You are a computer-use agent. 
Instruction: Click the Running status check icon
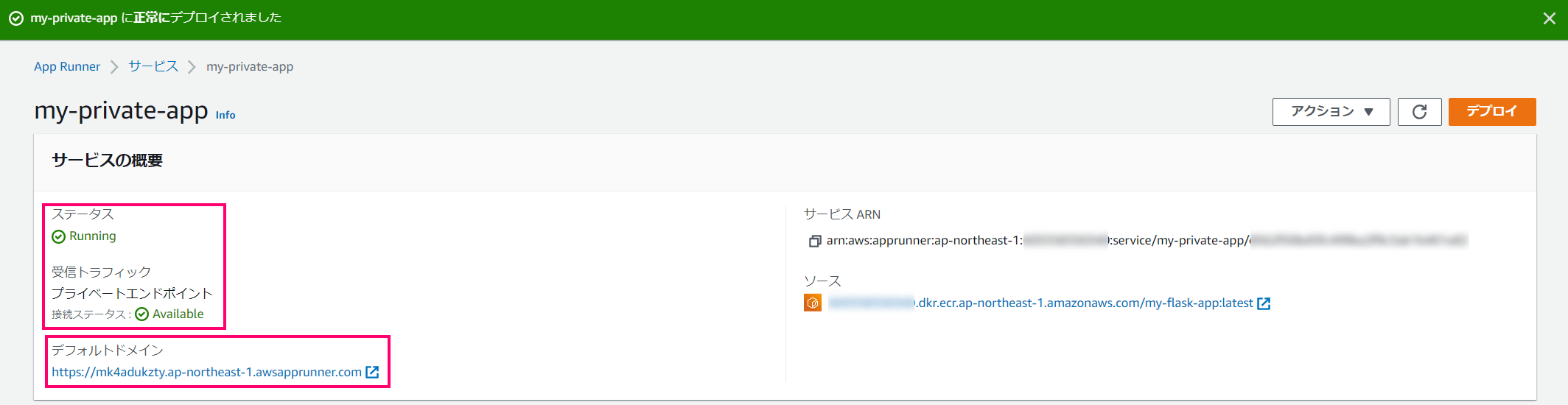click(x=59, y=236)
